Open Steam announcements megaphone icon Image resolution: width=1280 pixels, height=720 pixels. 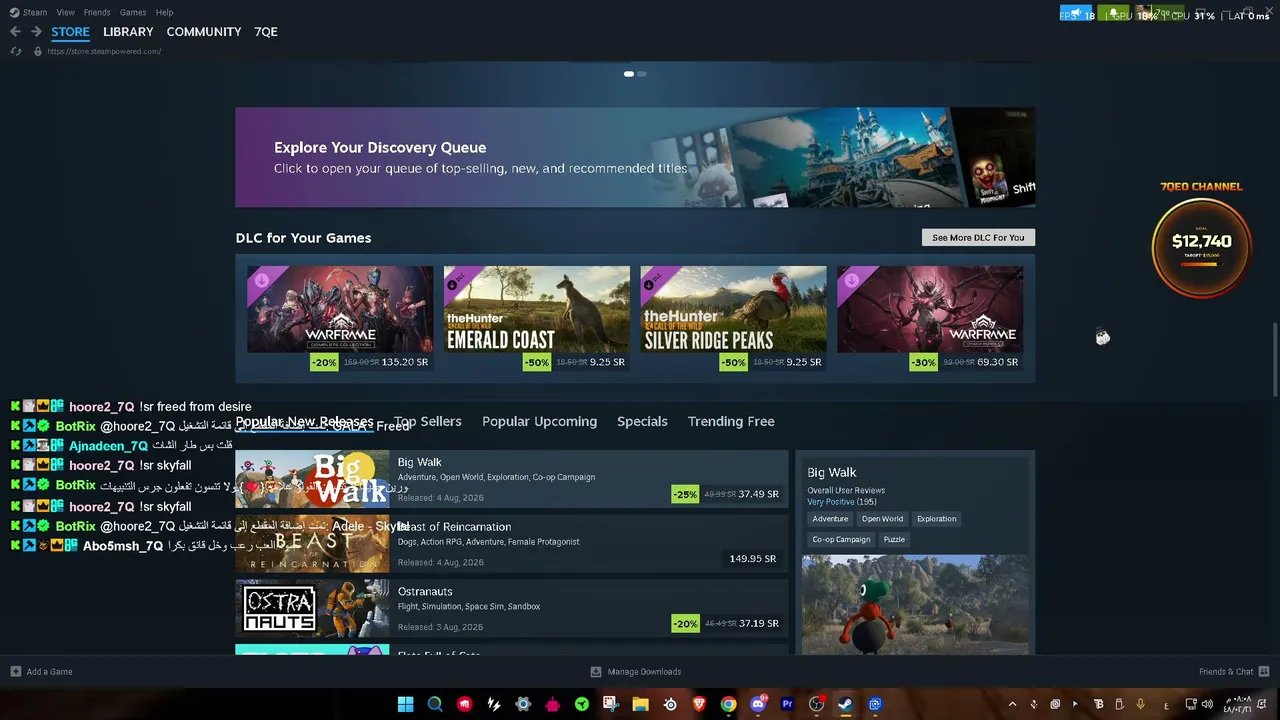pyautogui.click(x=1076, y=13)
